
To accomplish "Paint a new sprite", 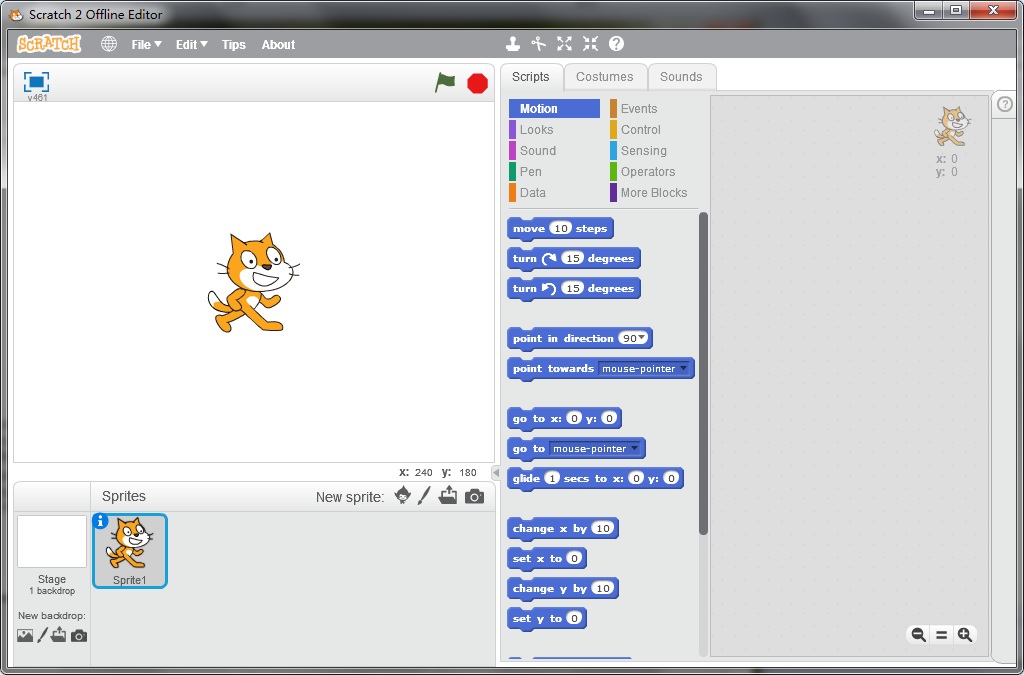I will coord(424,495).
